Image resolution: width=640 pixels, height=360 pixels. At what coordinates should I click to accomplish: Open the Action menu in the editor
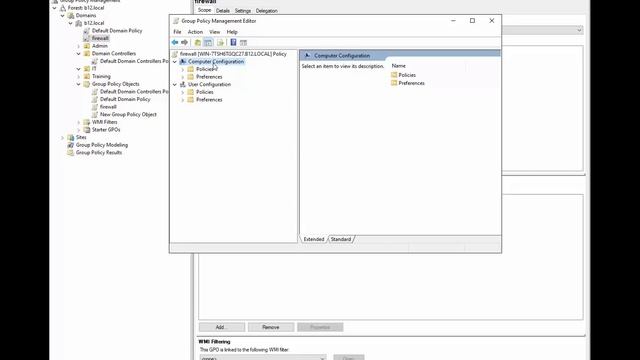pos(195,32)
